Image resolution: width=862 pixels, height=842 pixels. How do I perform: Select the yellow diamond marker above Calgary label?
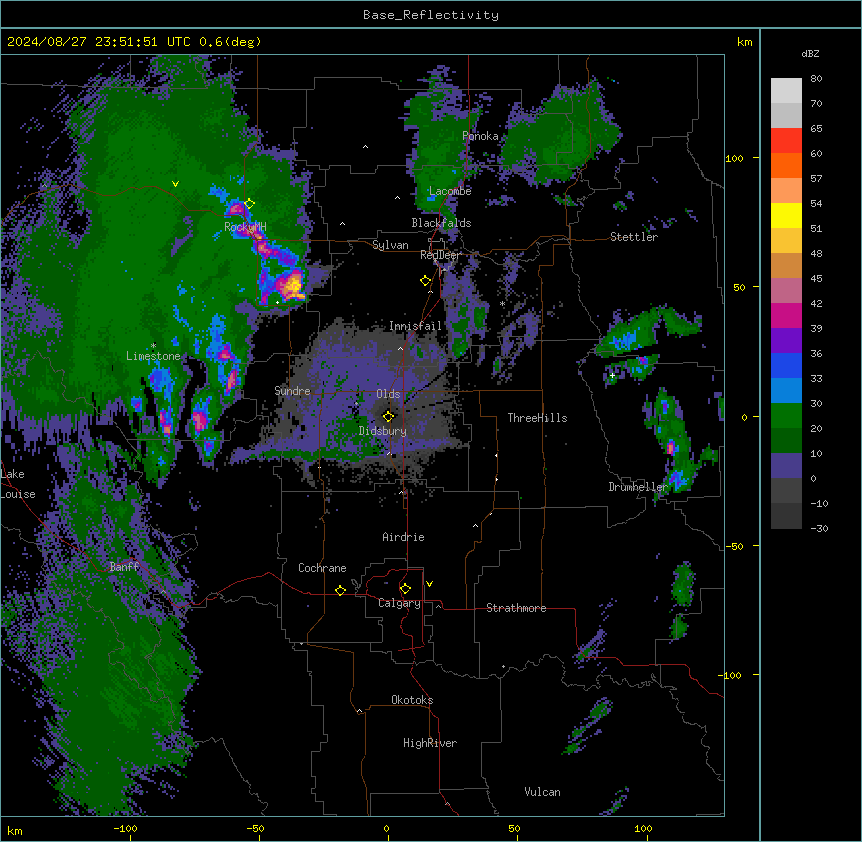(405, 589)
